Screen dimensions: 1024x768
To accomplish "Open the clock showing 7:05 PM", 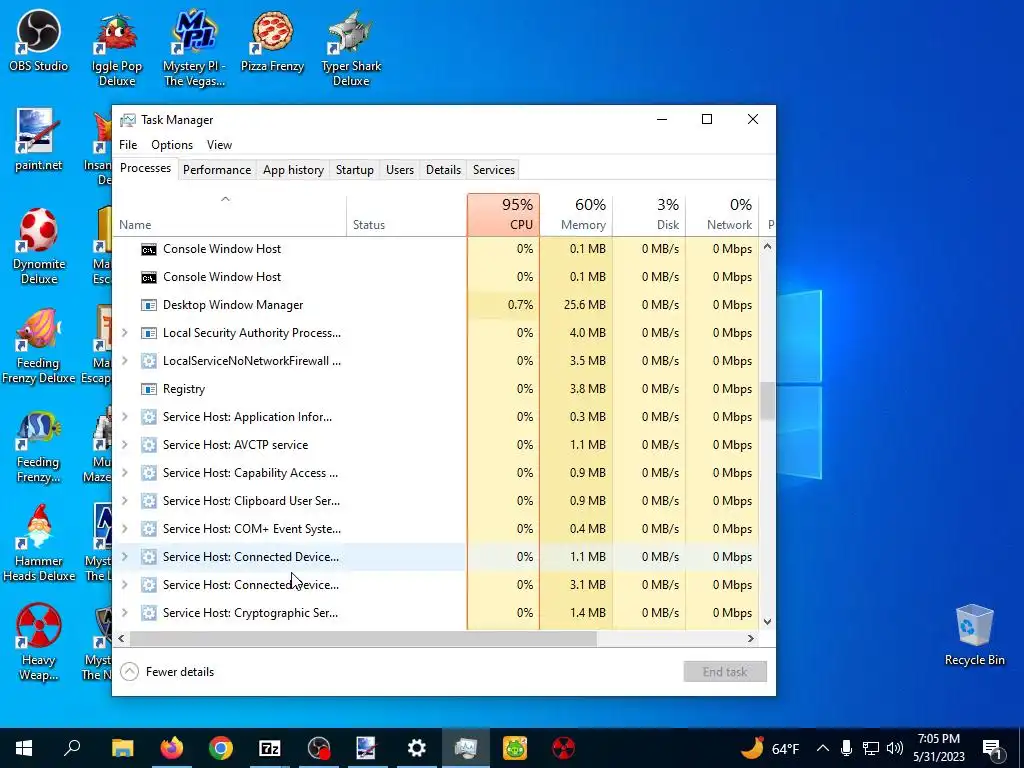I will tap(938, 748).
